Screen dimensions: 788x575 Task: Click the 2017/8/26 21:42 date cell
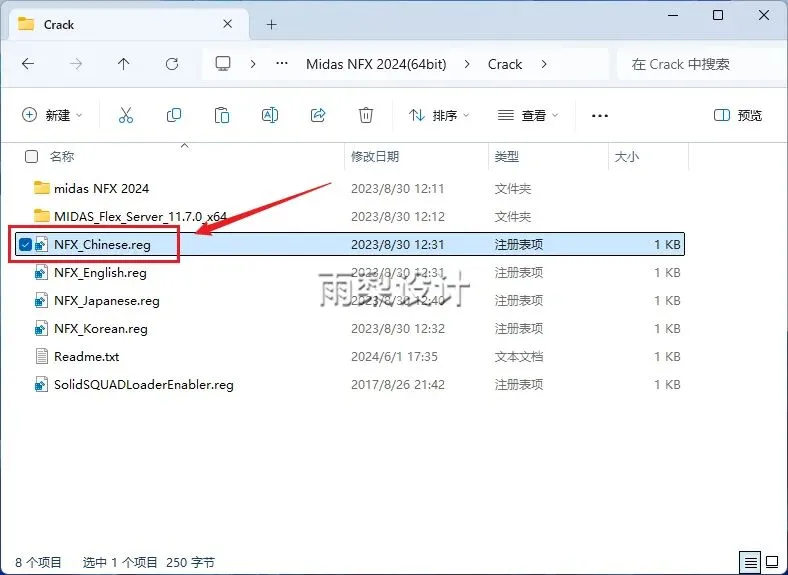click(398, 385)
